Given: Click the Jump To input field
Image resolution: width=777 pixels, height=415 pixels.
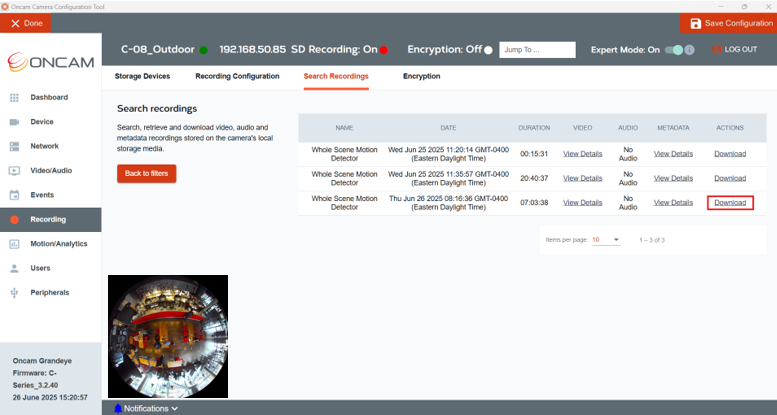Looking at the screenshot, I should tap(537, 50).
